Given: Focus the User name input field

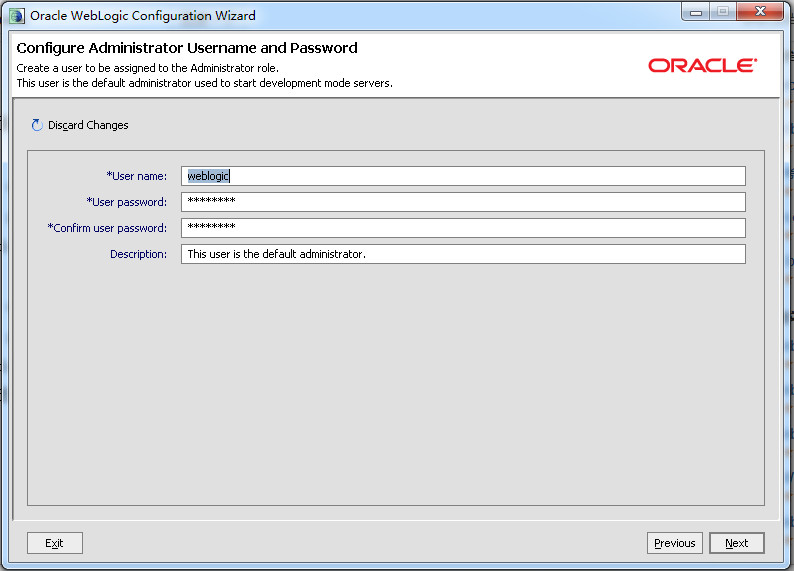Looking at the screenshot, I should (463, 176).
